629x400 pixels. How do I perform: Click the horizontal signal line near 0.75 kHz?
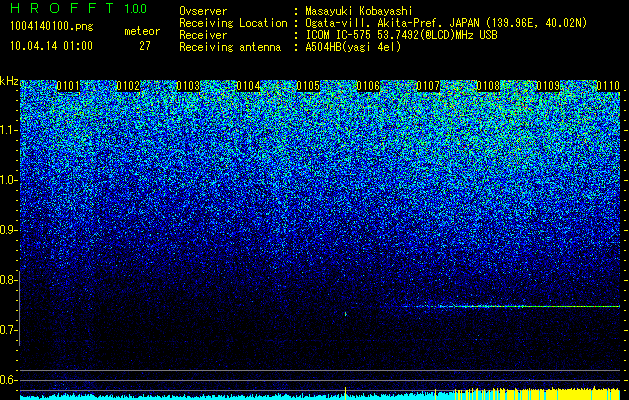(509, 307)
